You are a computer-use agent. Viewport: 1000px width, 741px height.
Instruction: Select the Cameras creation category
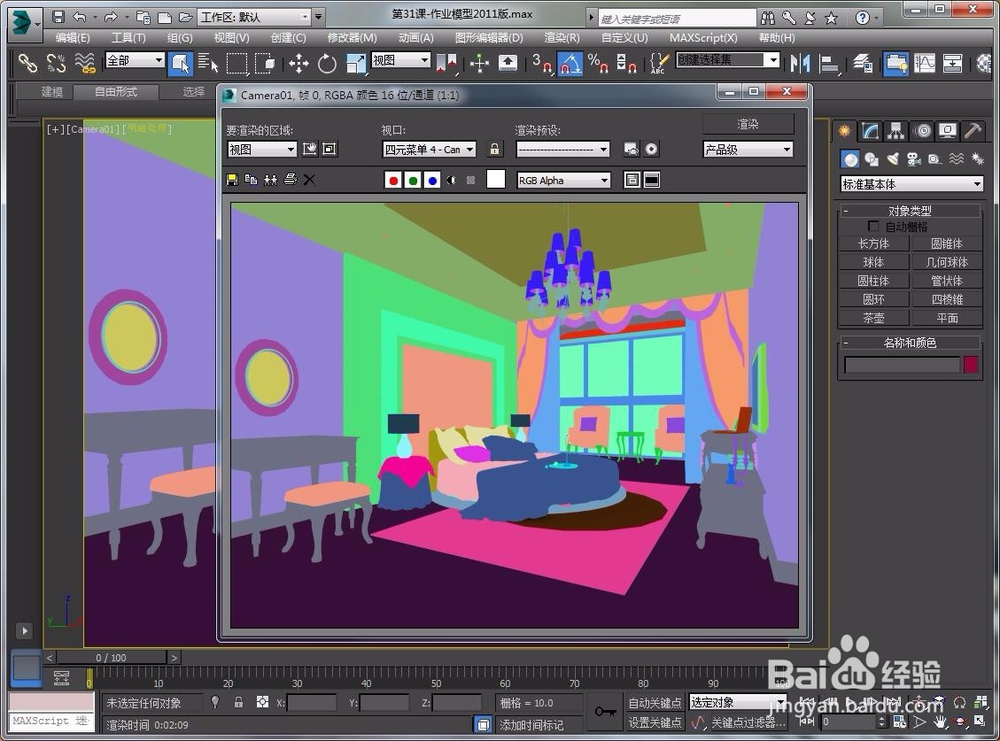(x=914, y=159)
